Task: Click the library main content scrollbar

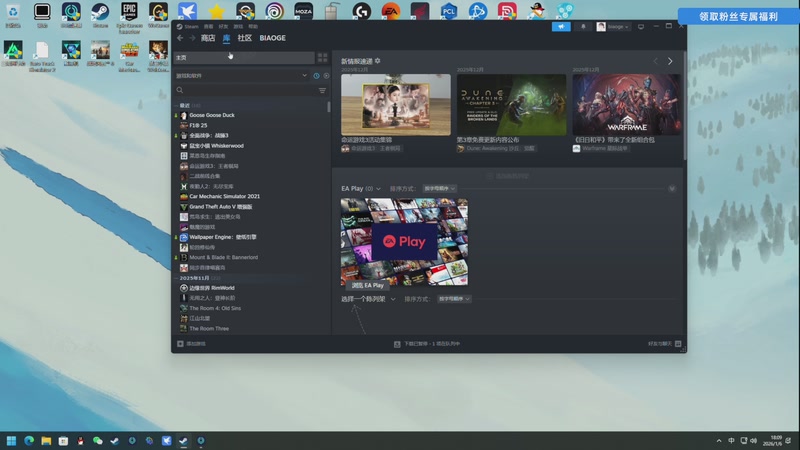Action: pos(684,105)
